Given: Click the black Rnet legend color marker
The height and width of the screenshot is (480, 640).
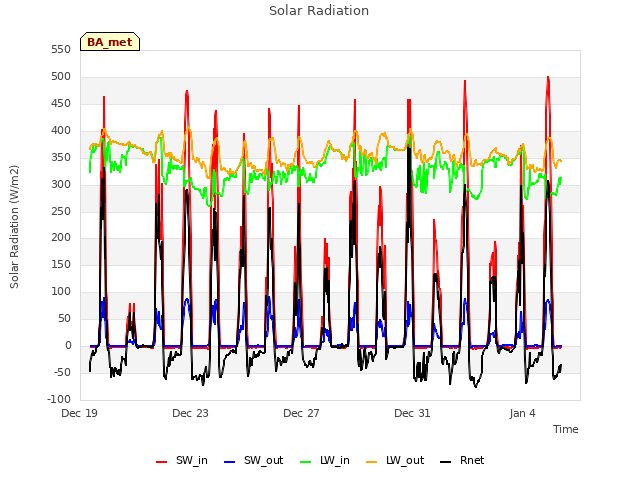Looking at the screenshot, I should click(446, 462).
